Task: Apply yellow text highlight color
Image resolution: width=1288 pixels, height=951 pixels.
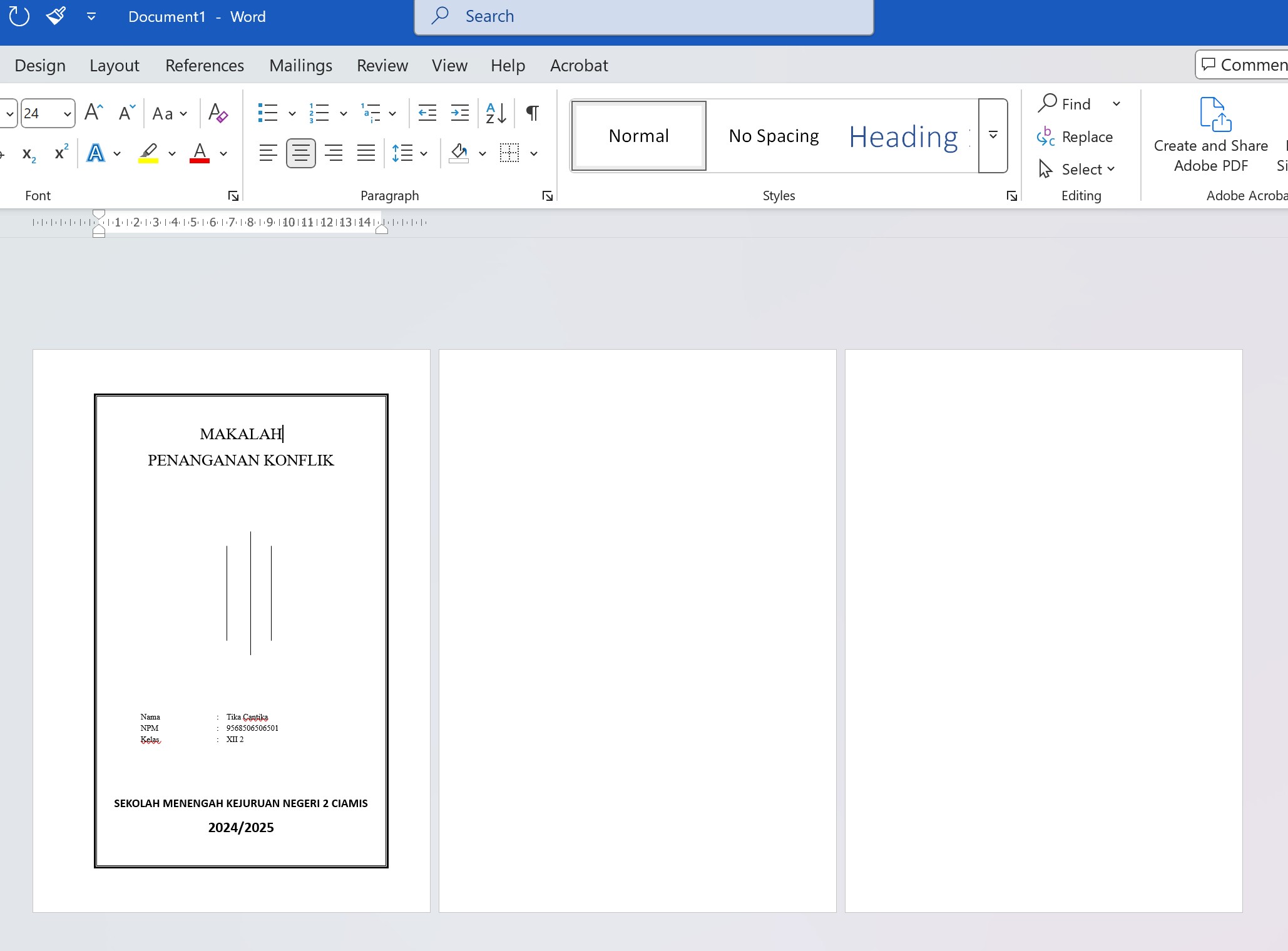Action: pos(148,153)
